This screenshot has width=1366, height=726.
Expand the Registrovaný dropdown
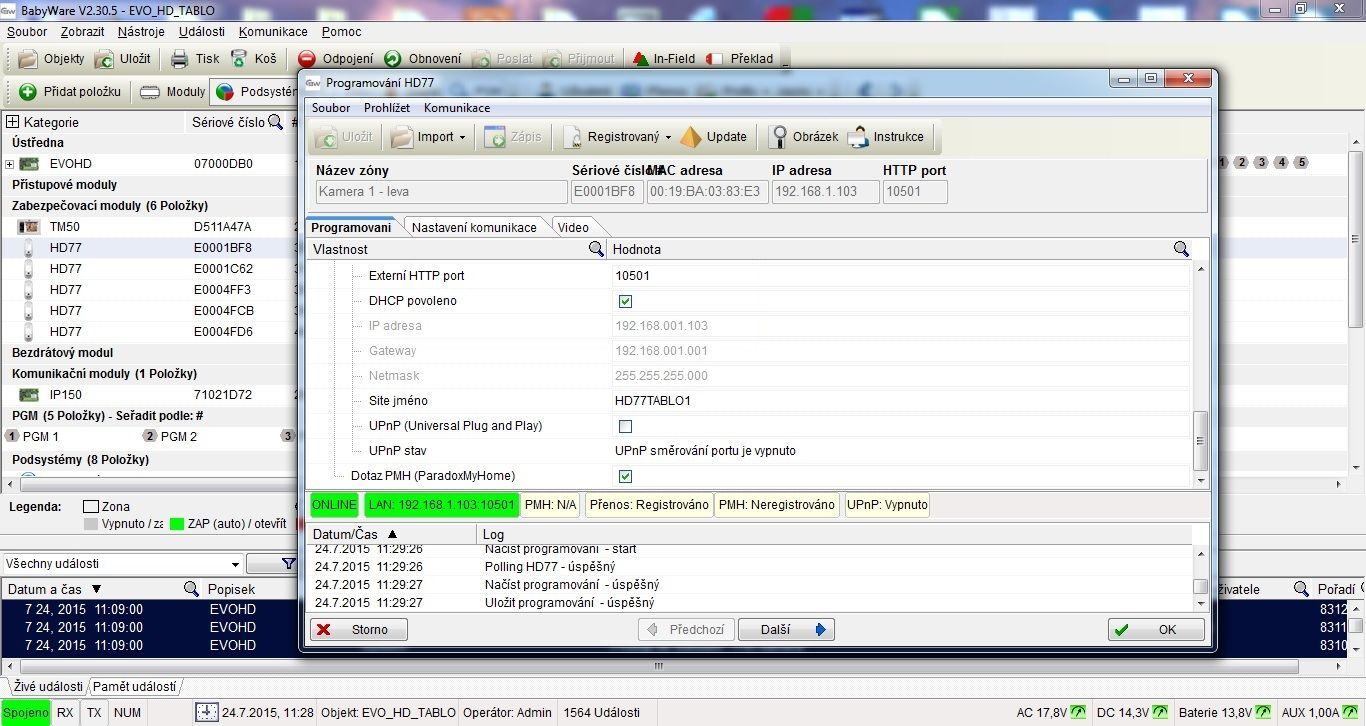pyautogui.click(x=668, y=137)
